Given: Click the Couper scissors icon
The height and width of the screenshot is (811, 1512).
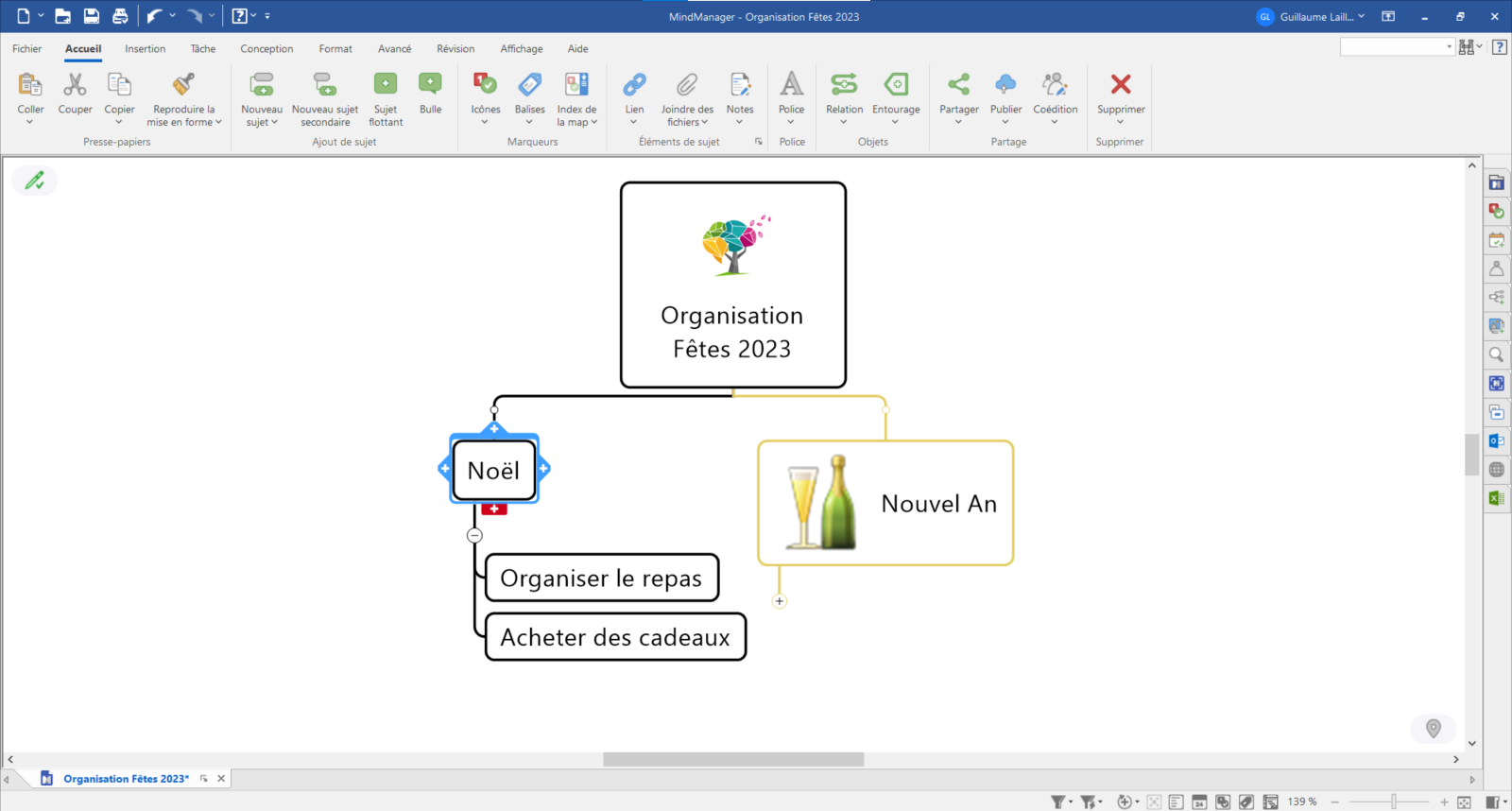Looking at the screenshot, I should 75,85.
